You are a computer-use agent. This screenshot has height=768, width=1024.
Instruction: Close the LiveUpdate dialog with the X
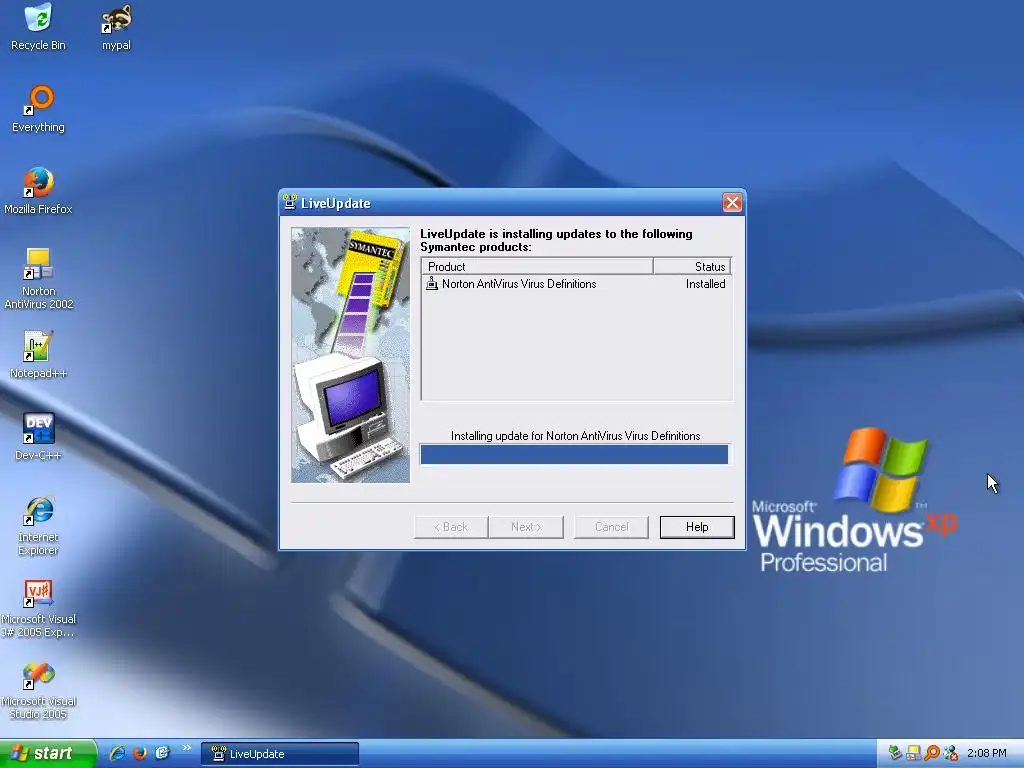(x=732, y=202)
